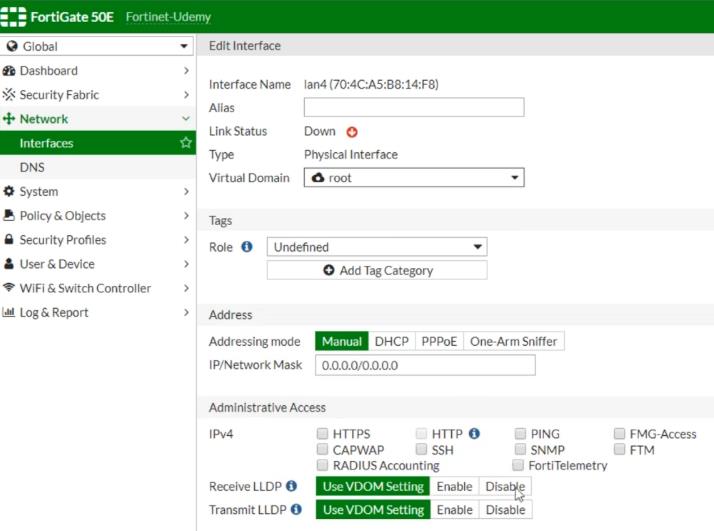Set Receive LLDP to Enable
714x531 pixels.
(x=454, y=486)
